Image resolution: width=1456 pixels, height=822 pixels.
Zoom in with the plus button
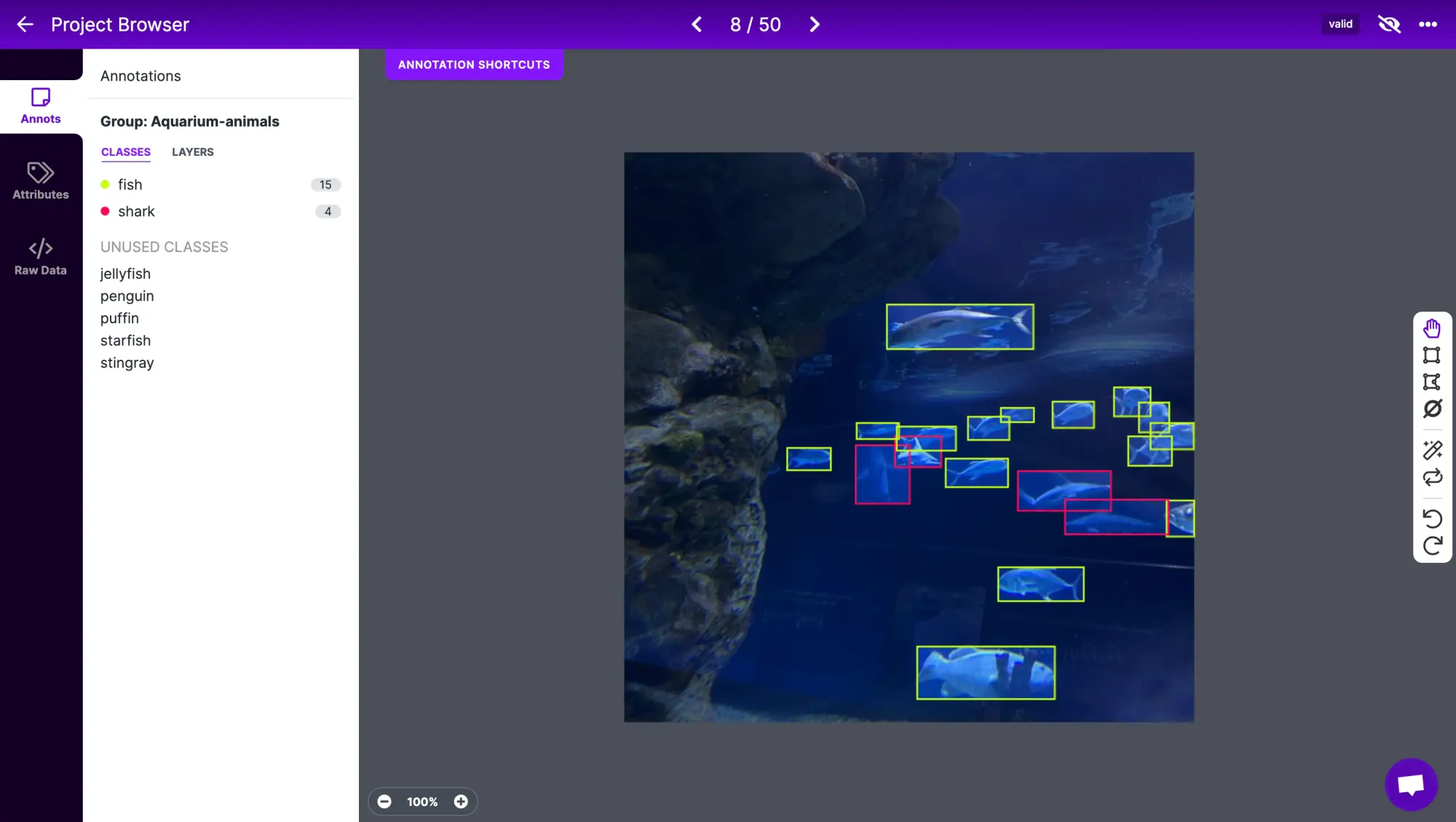click(x=461, y=802)
